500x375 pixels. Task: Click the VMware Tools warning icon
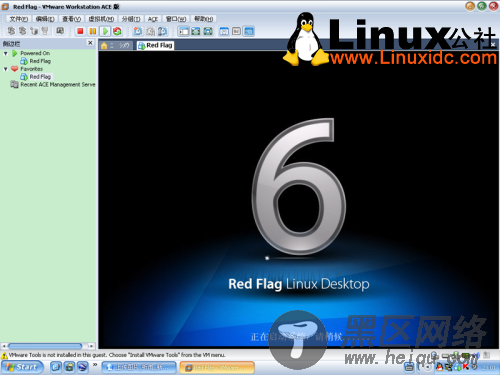[x=4, y=355]
